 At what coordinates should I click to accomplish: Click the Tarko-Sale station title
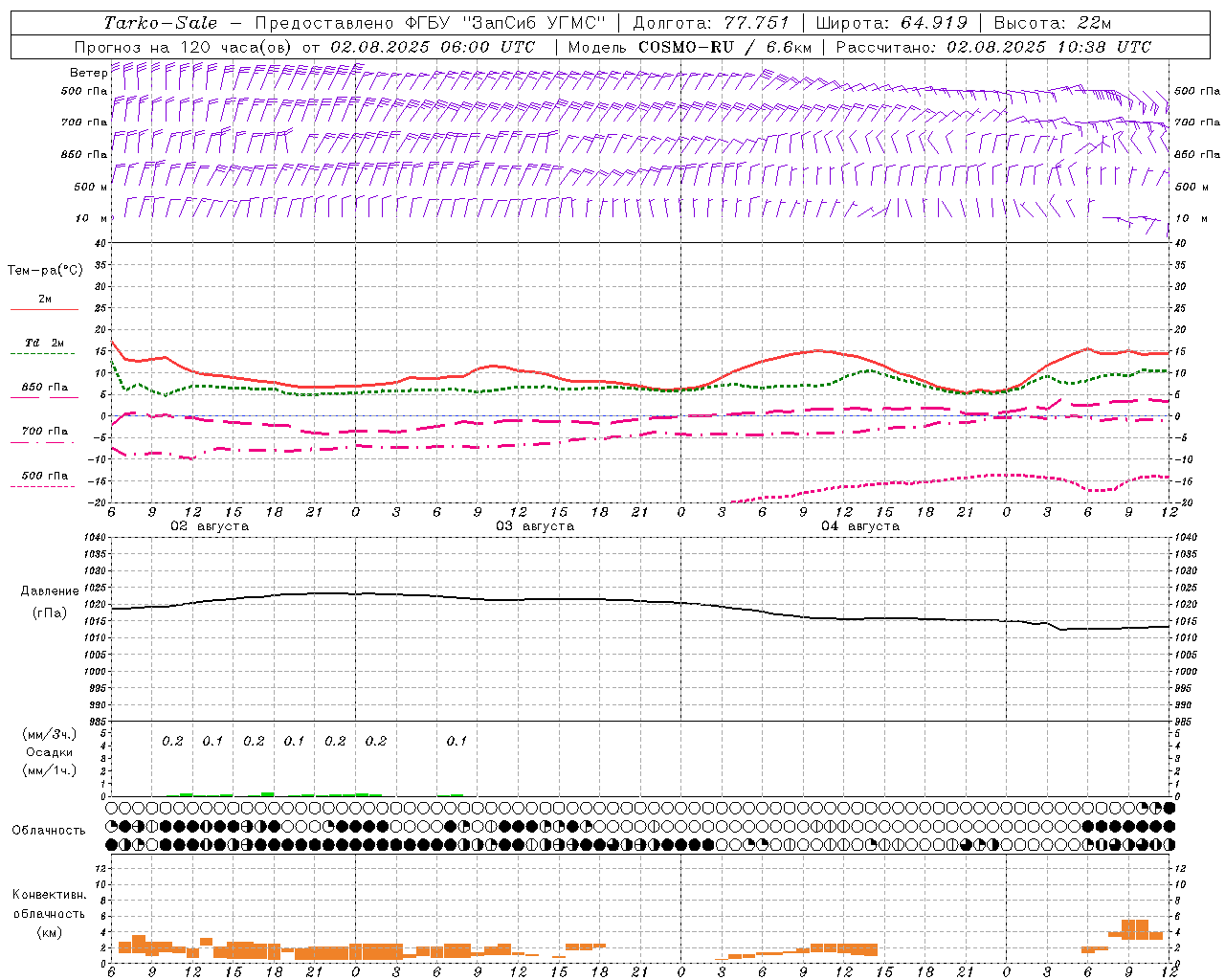(x=161, y=23)
